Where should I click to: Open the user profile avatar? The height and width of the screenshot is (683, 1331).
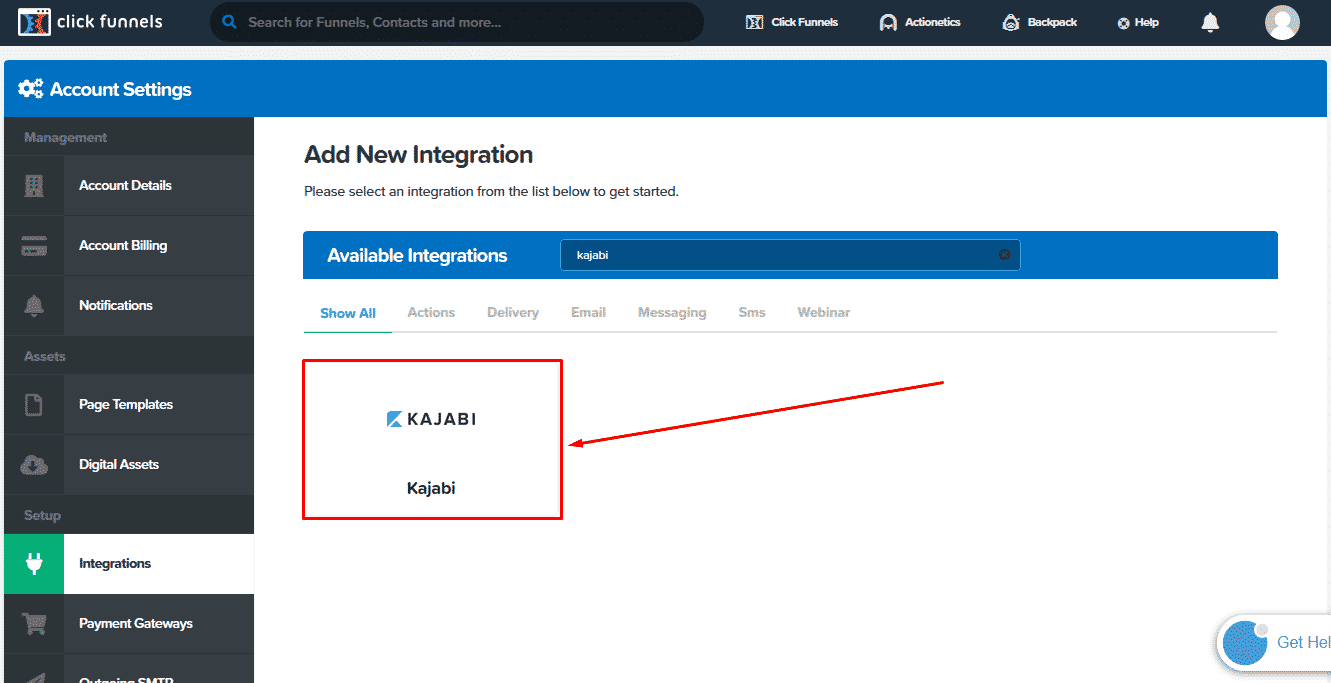1282,22
